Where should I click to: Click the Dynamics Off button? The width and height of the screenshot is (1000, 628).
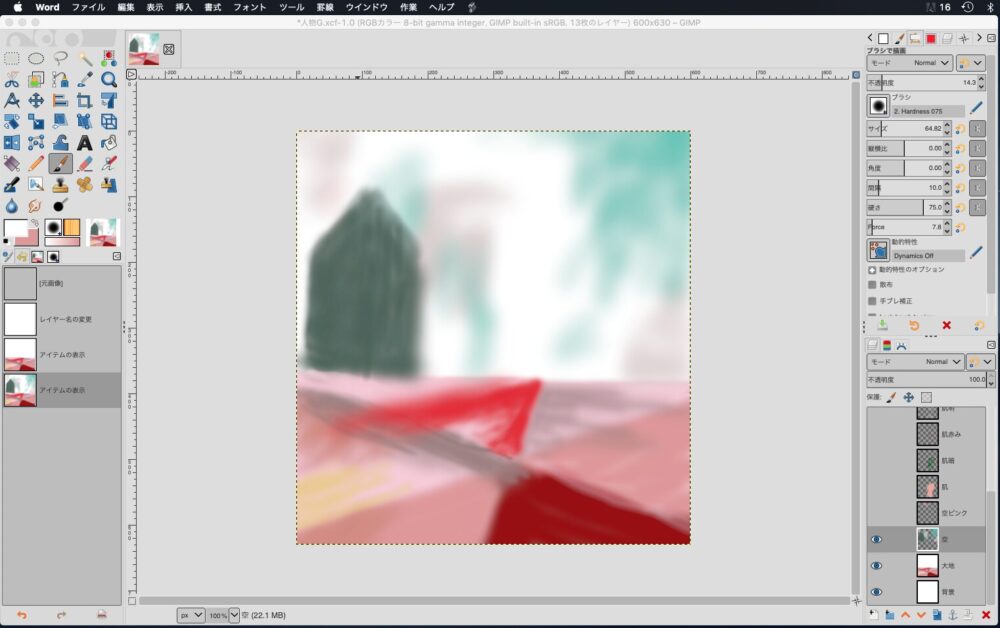929,256
